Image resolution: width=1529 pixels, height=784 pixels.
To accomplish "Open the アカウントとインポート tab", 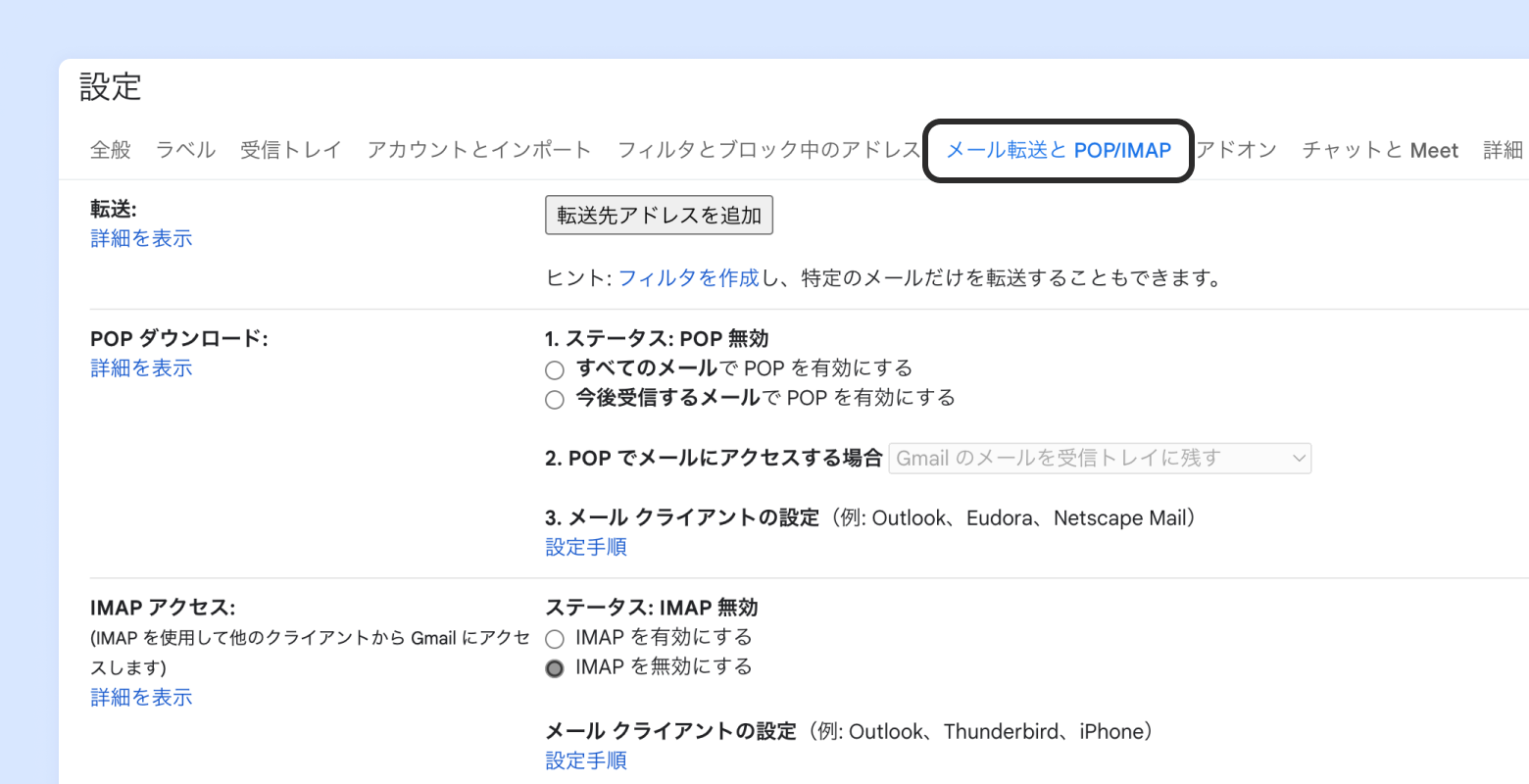I will point(479,150).
